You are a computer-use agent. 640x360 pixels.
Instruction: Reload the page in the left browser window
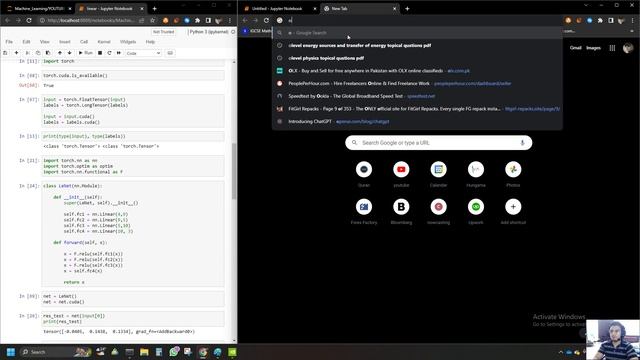click(29, 20)
